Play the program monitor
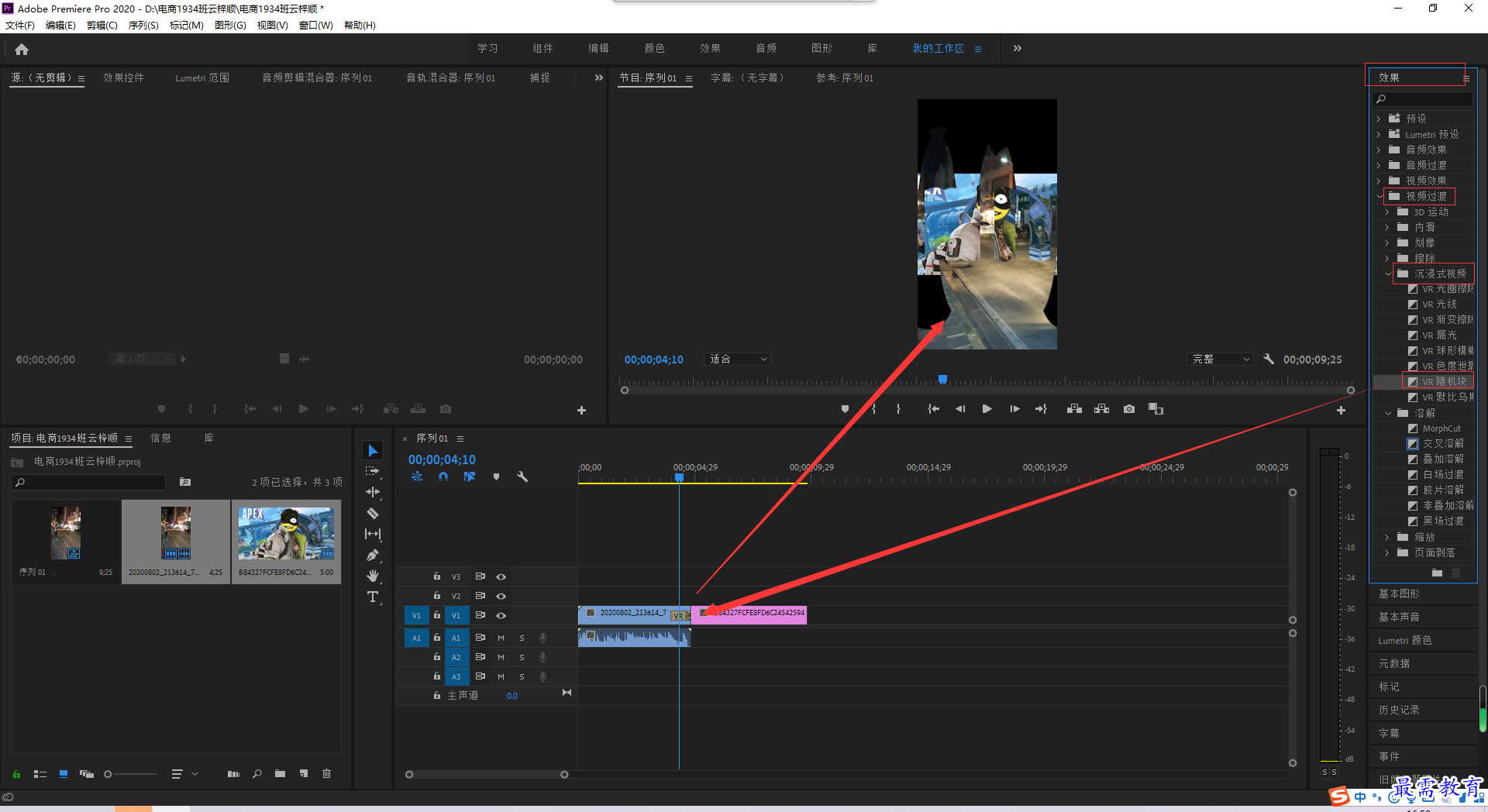The height and width of the screenshot is (812, 1488). 987,409
